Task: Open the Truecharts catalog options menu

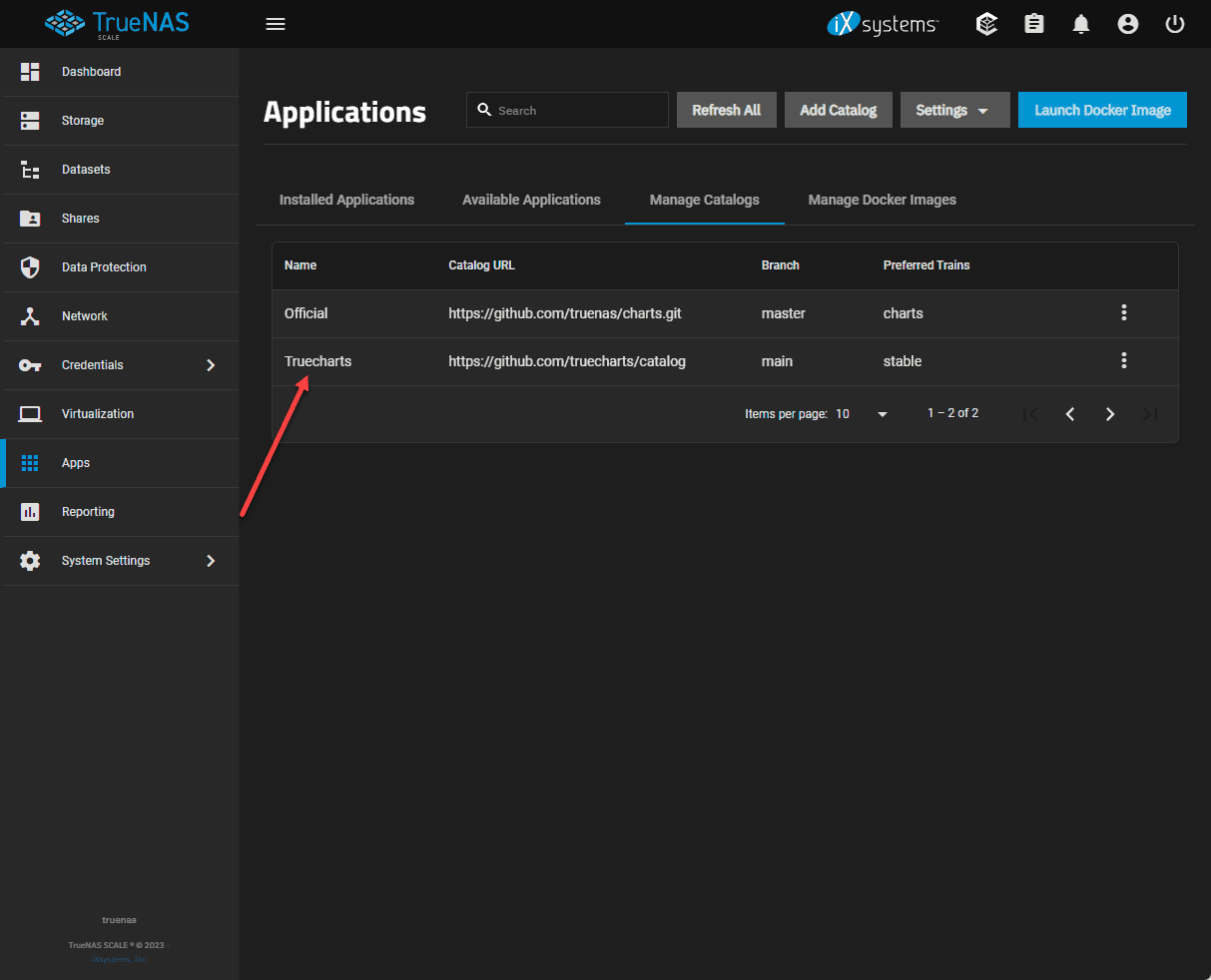Action: point(1124,361)
